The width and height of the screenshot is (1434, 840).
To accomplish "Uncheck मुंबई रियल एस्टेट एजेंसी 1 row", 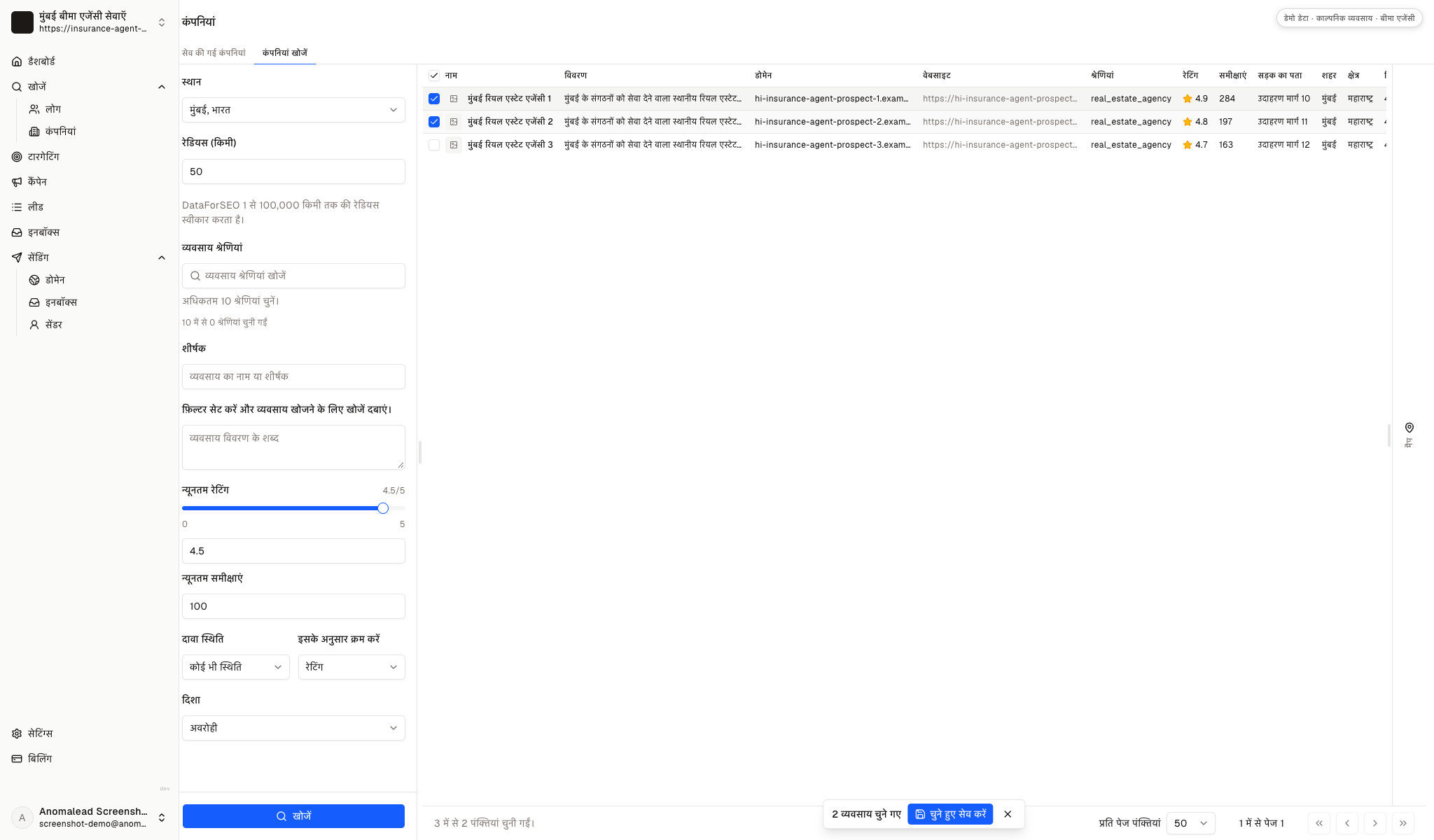I will [x=434, y=99].
